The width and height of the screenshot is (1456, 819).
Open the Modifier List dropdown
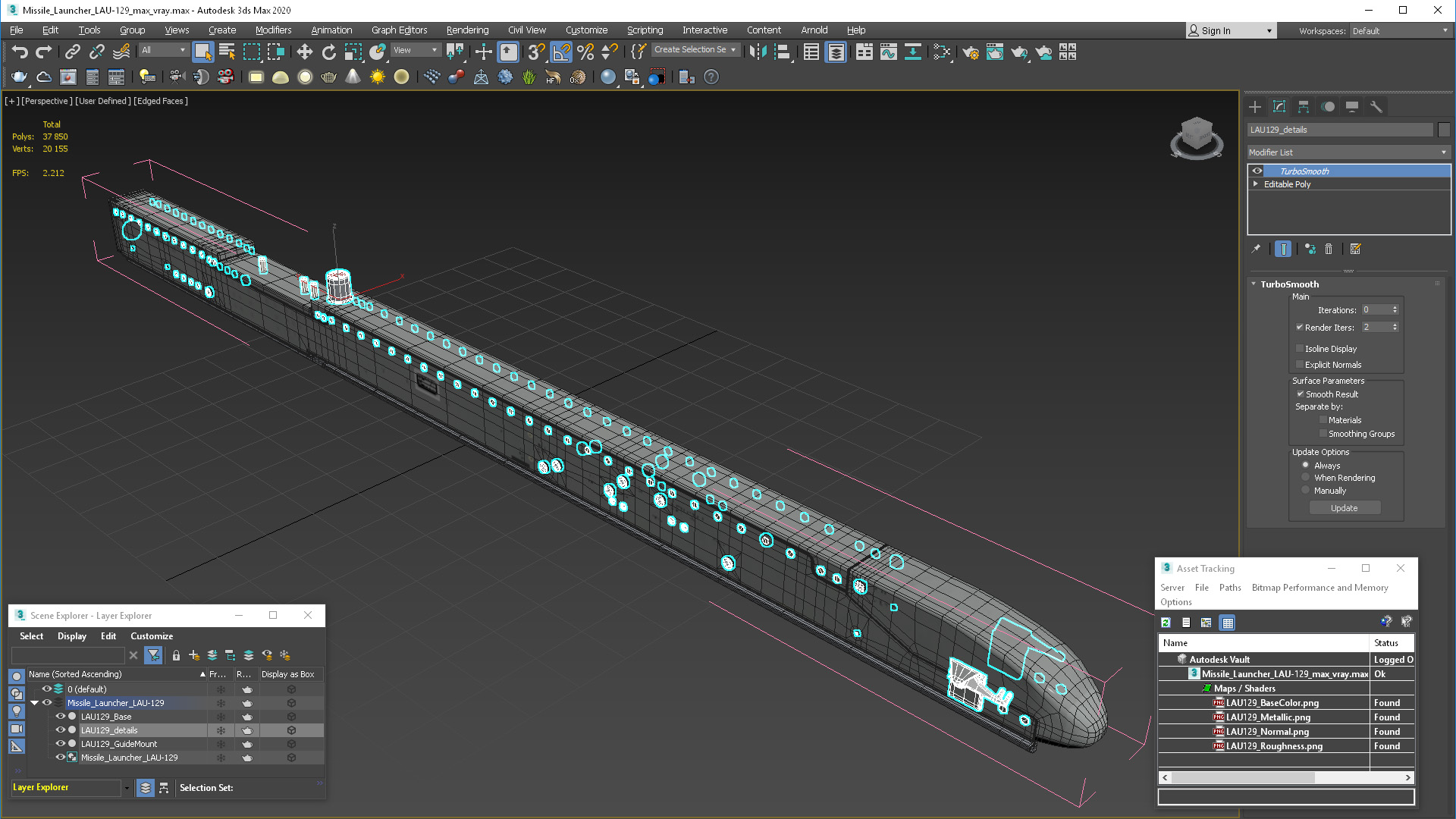click(1348, 152)
